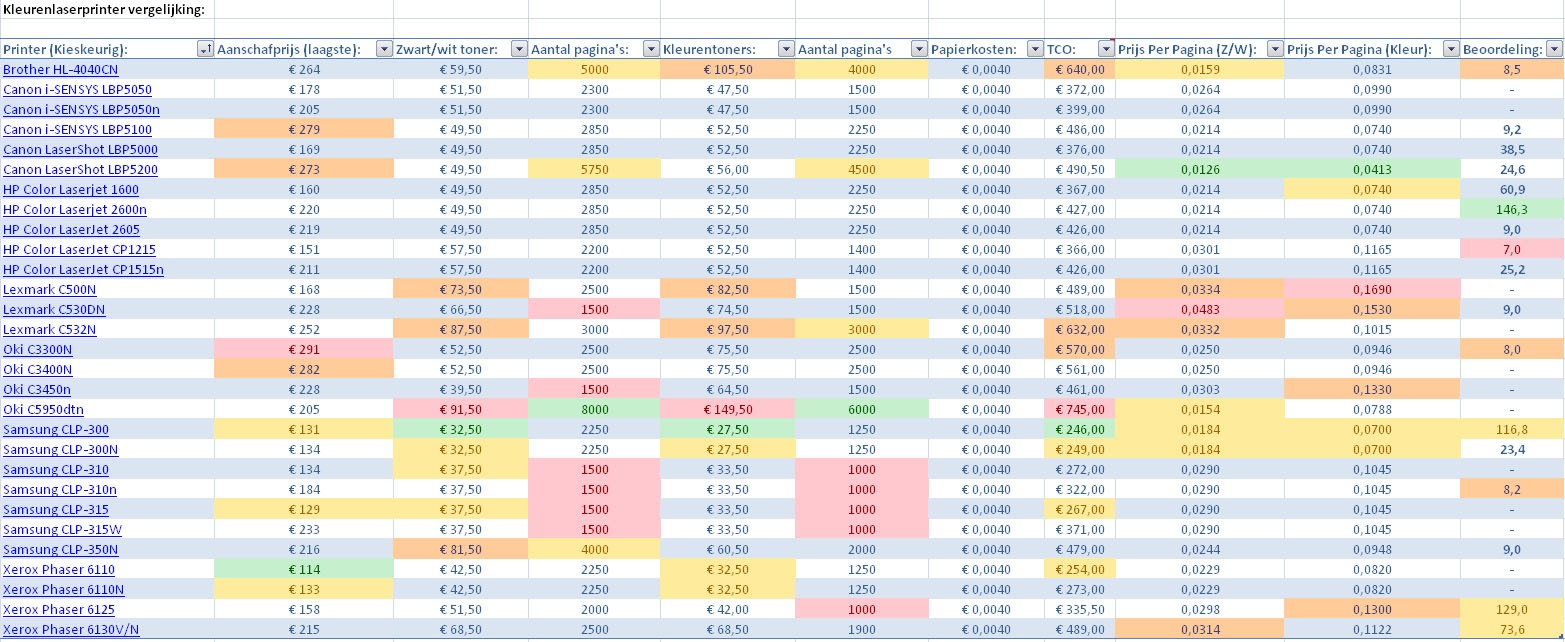Open the HP Color Laserjet 1600 link
The image size is (1565, 642).
click(x=71, y=190)
